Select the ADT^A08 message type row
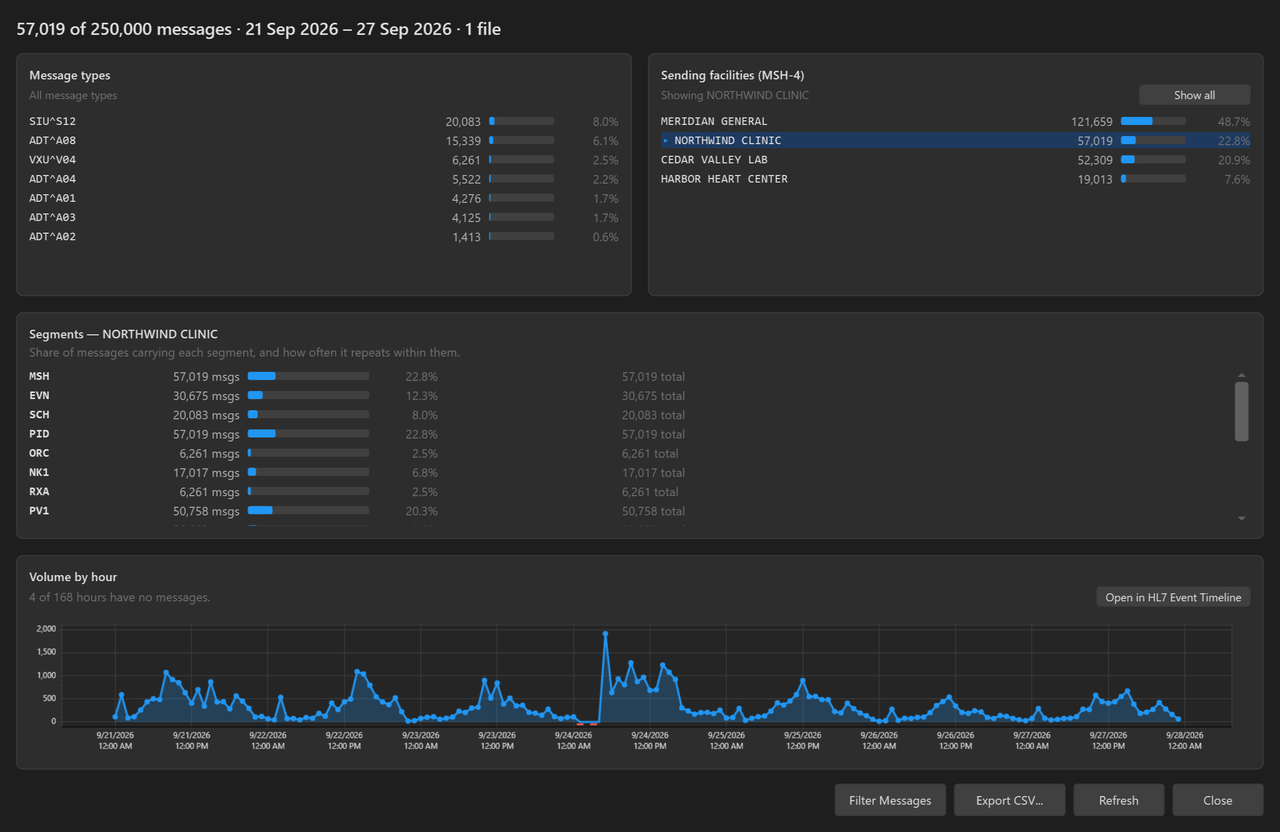Image resolution: width=1280 pixels, height=832 pixels. [324, 141]
